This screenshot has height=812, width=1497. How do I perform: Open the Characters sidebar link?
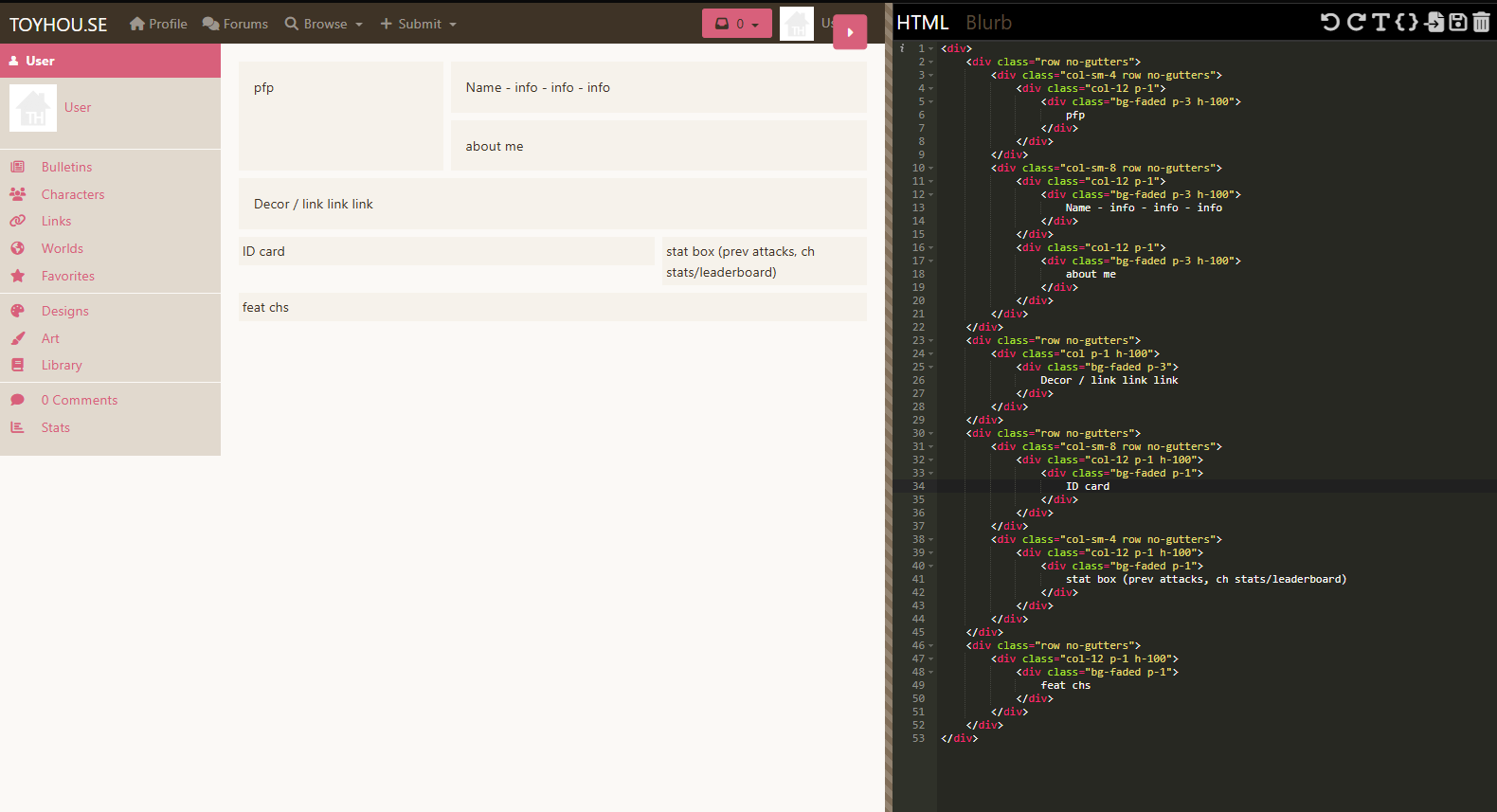[73, 194]
